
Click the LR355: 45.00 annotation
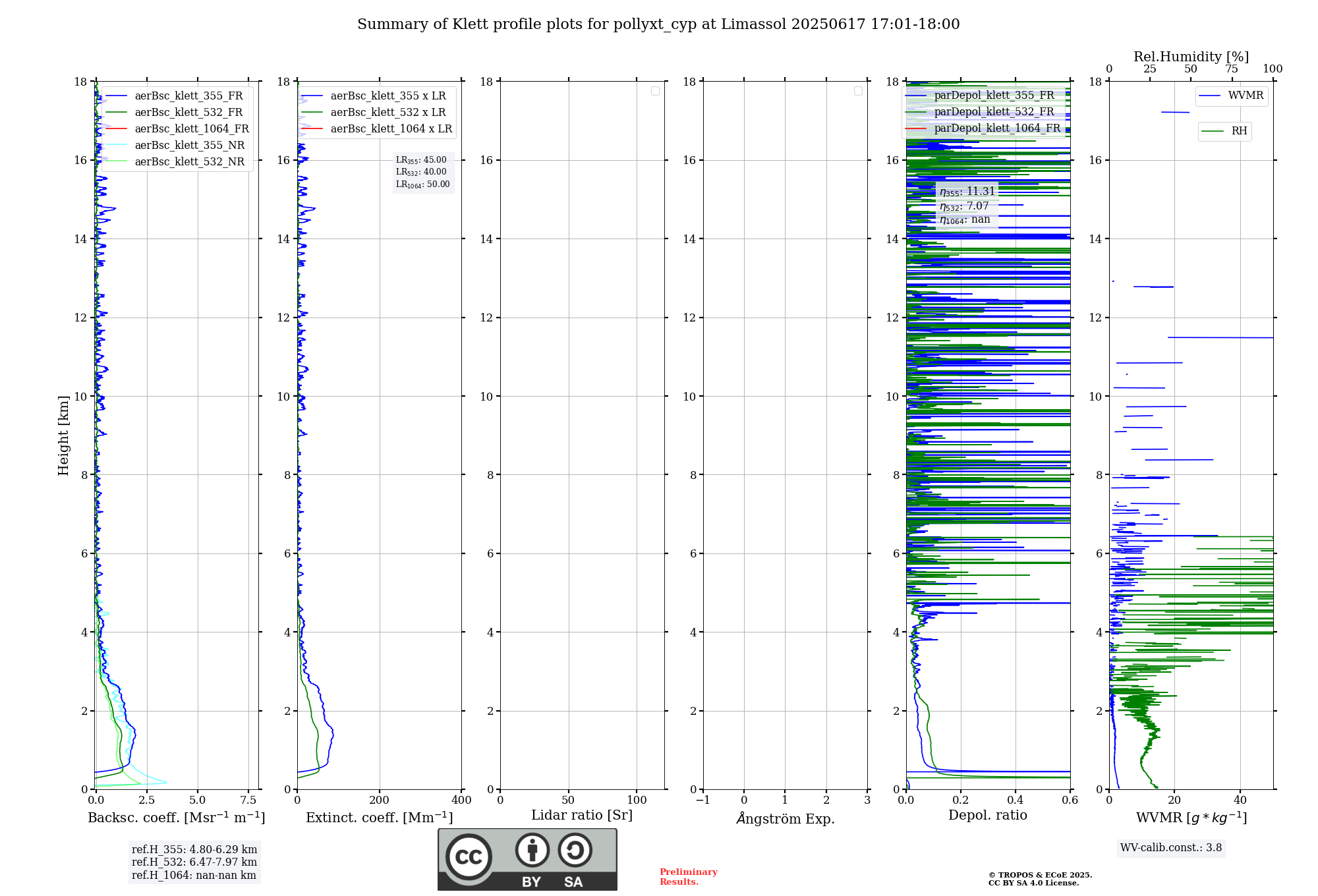click(421, 160)
